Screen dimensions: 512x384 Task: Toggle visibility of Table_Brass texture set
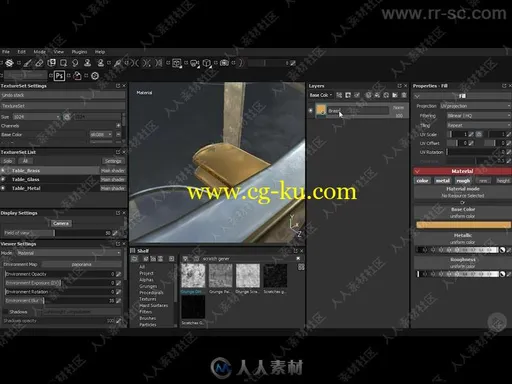(x=3, y=170)
